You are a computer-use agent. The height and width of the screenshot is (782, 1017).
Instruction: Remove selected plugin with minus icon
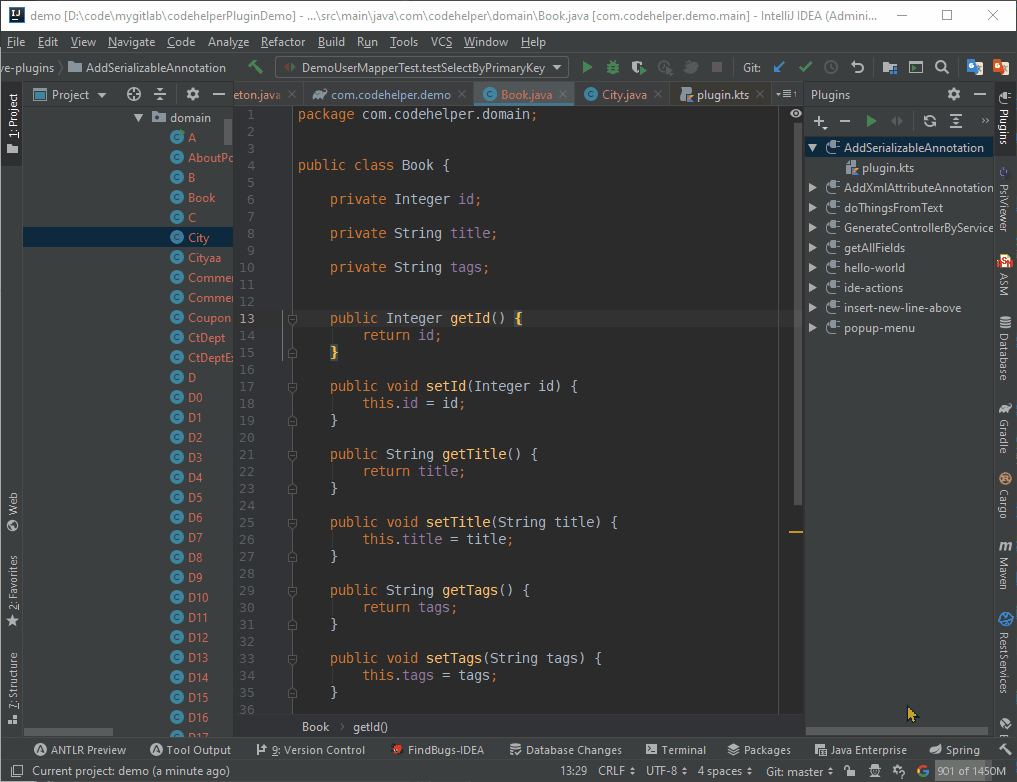click(x=844, y=121)
